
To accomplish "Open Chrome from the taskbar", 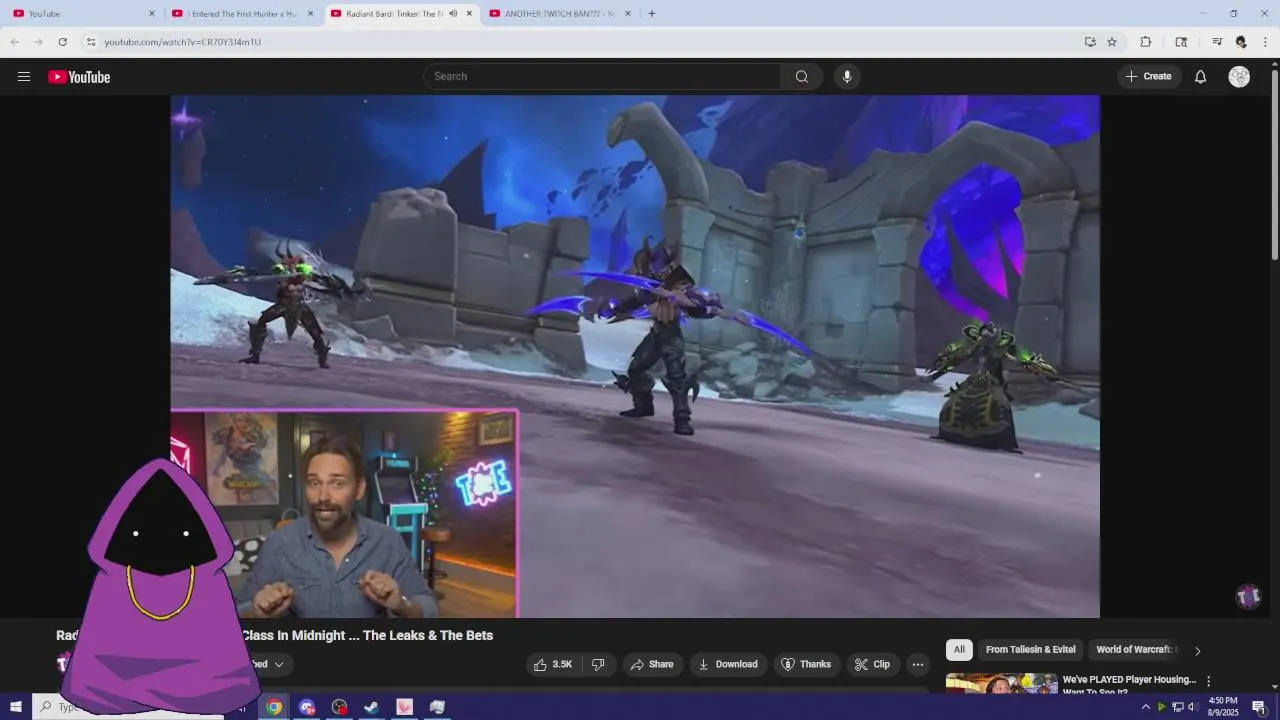I will [274, 707].
